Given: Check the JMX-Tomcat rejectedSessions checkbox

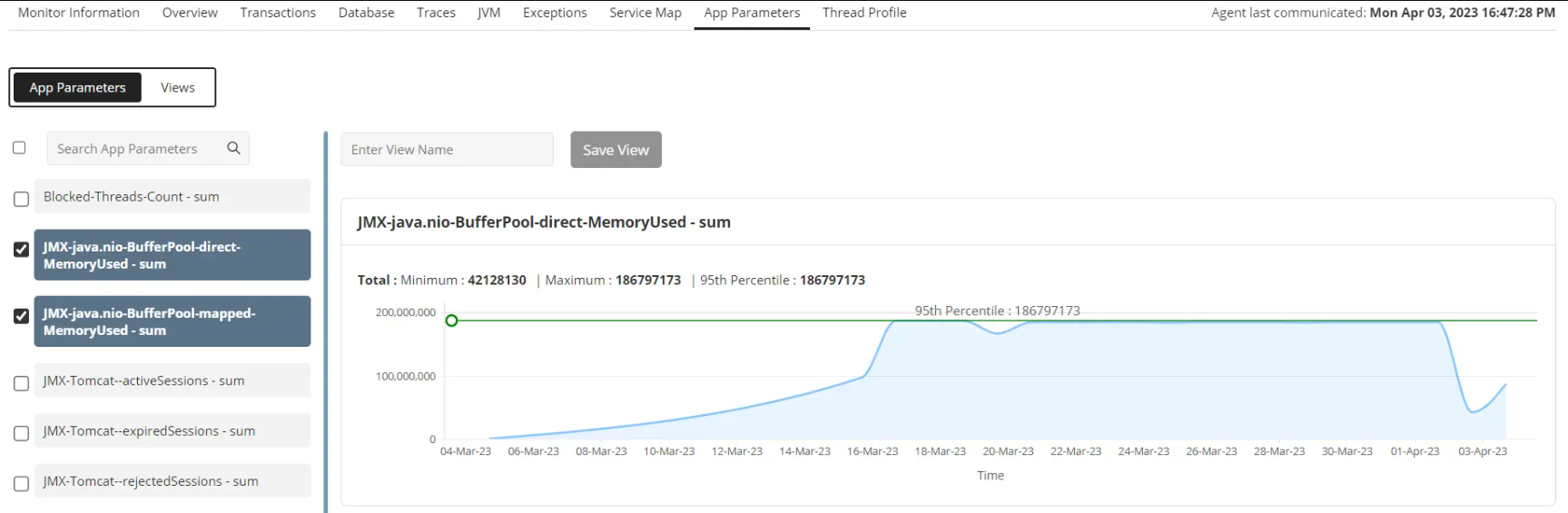Looking at the screenshot, I should click(21, 484).
